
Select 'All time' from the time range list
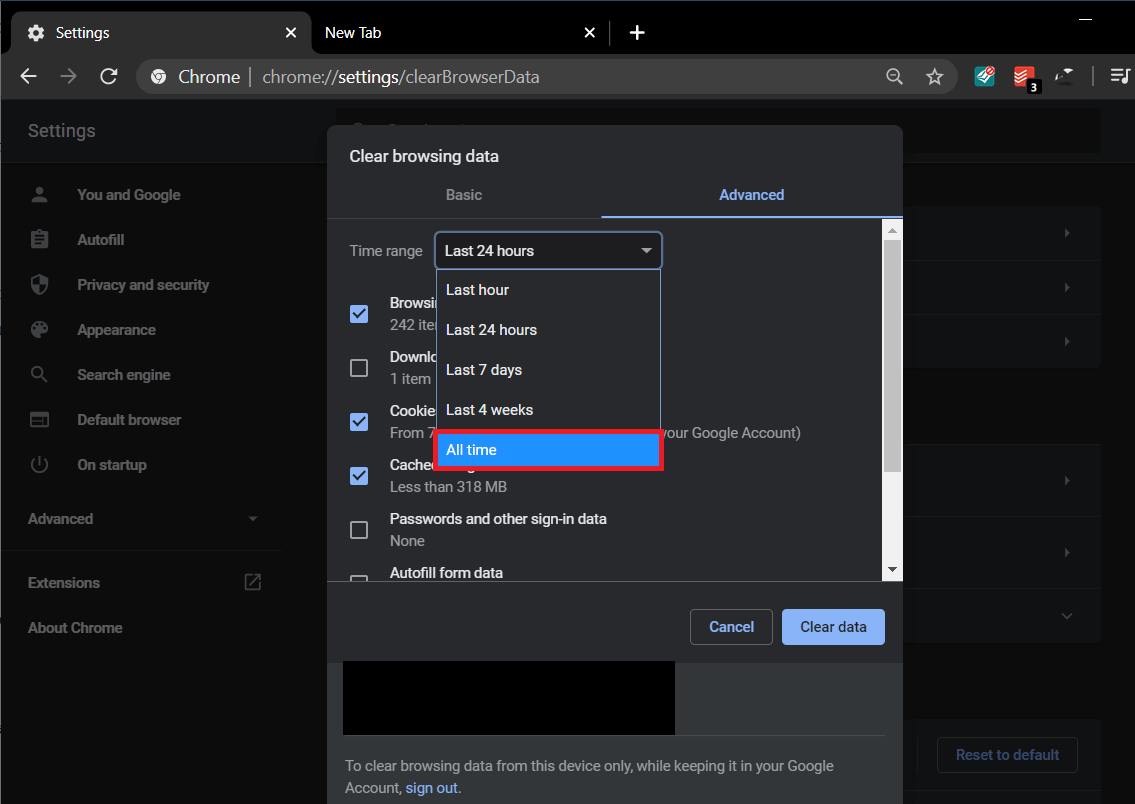pos(548,450)
